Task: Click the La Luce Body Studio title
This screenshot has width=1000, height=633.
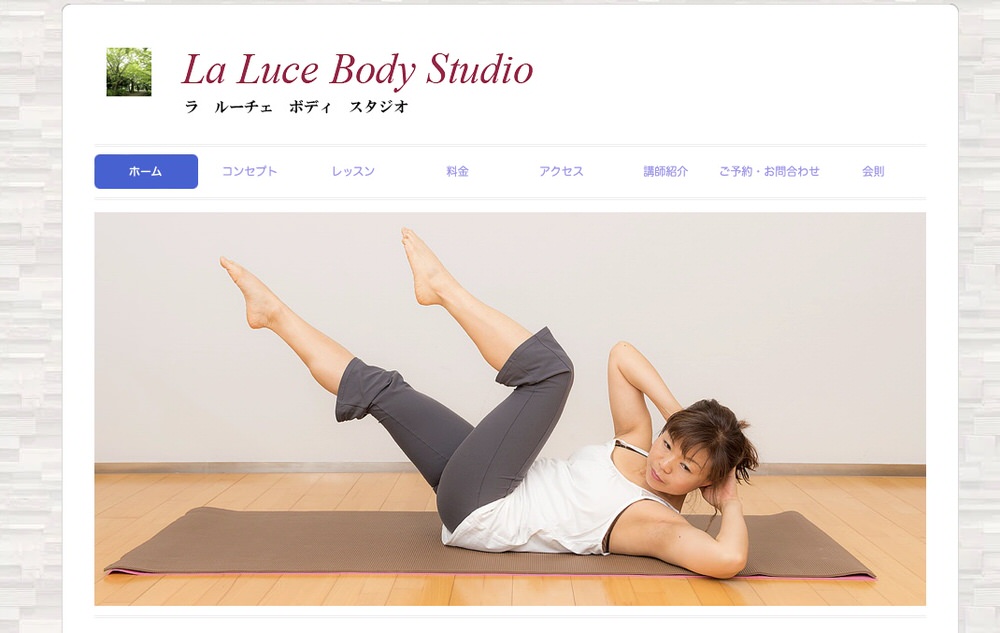Action: (x=357, y=70)
